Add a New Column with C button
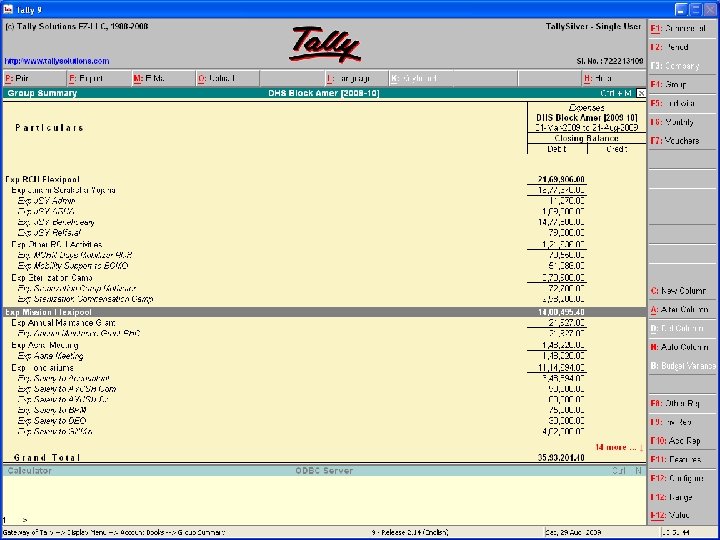Screen dimensions: 720x540 click(x=682, y=291)
